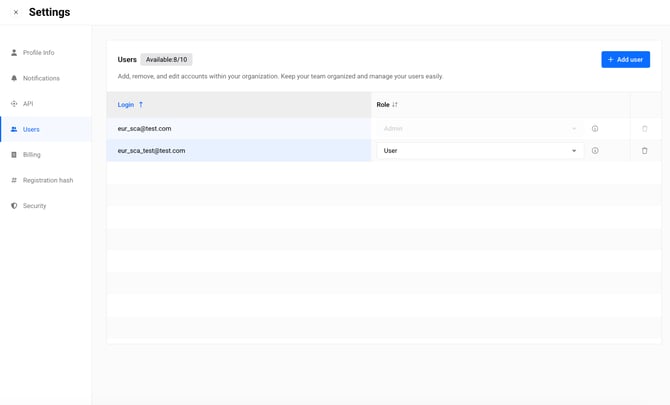This screenshot has width=670, height=405.
Task: Click the Available:8/10 badge
Action: click(167, 59)
